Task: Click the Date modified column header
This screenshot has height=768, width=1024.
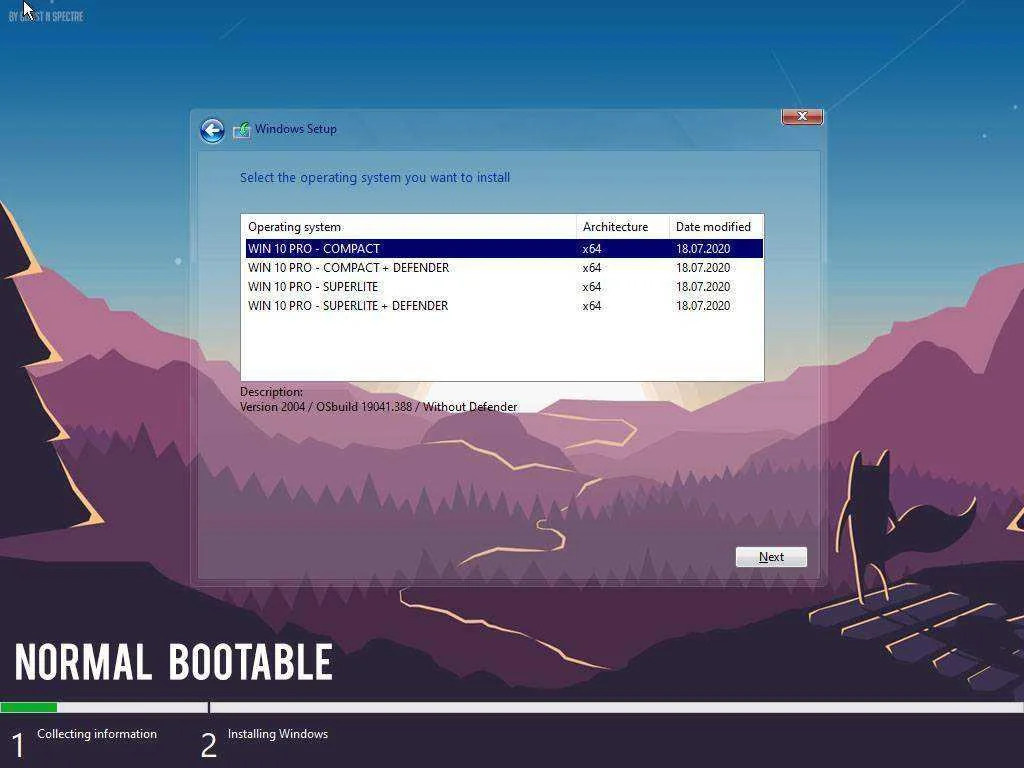Action: (x=716, y=227)
